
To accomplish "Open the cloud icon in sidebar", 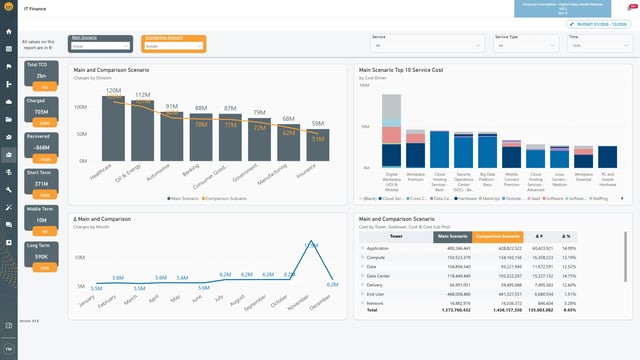I will point(9,102).
